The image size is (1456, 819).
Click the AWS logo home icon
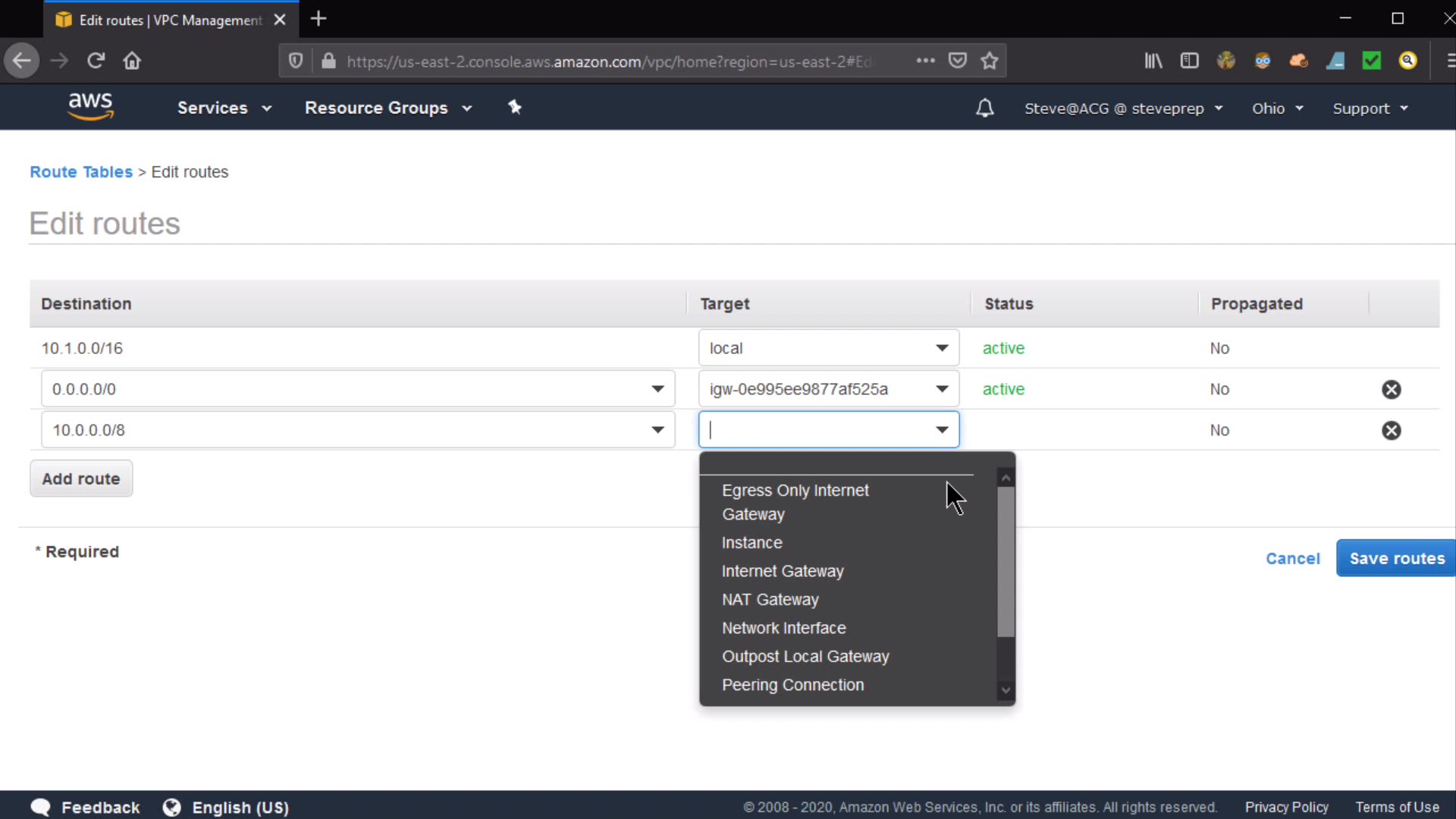click(x=90, y=106)
